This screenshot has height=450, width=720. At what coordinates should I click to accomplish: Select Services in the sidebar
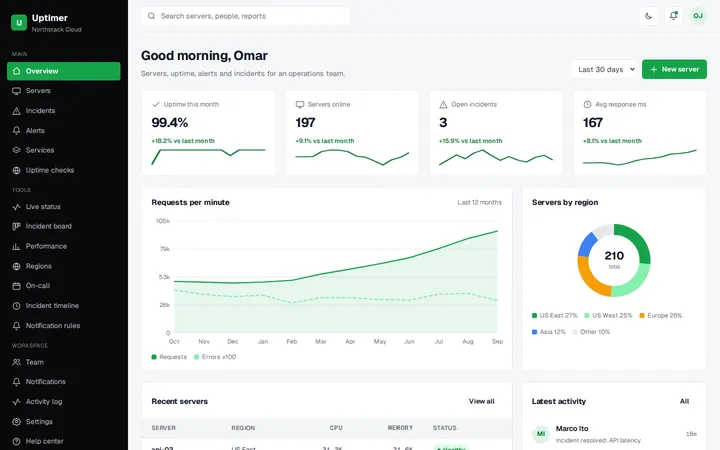point(64,150)
